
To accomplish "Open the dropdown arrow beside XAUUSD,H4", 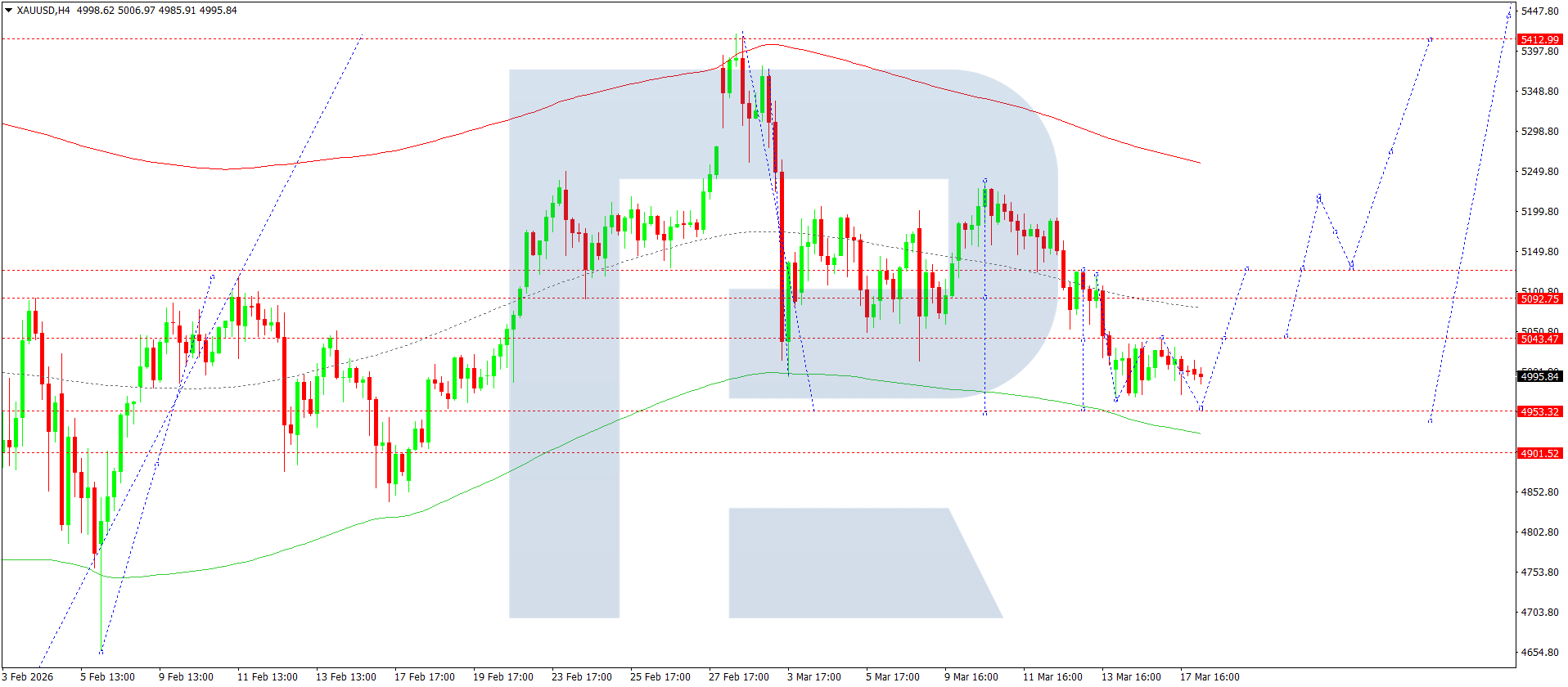I will pos(8,11).
